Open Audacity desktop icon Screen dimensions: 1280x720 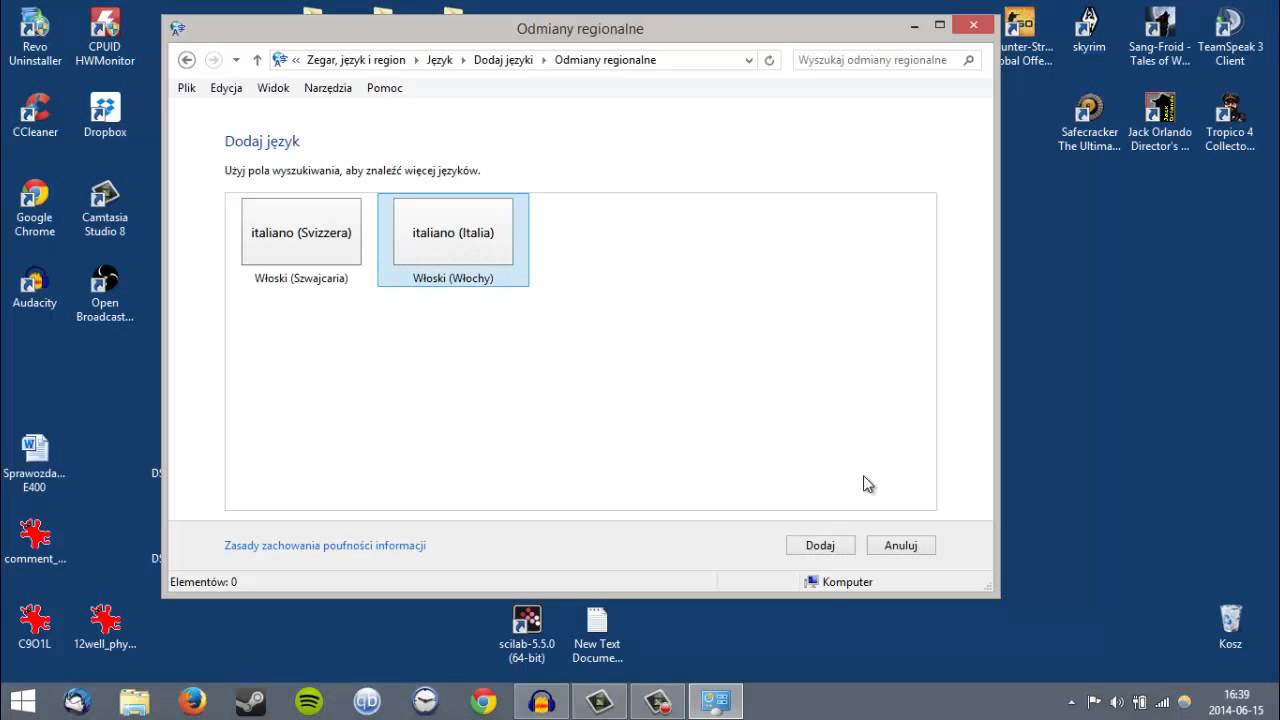pyautogui.click(x=35, y=287)
